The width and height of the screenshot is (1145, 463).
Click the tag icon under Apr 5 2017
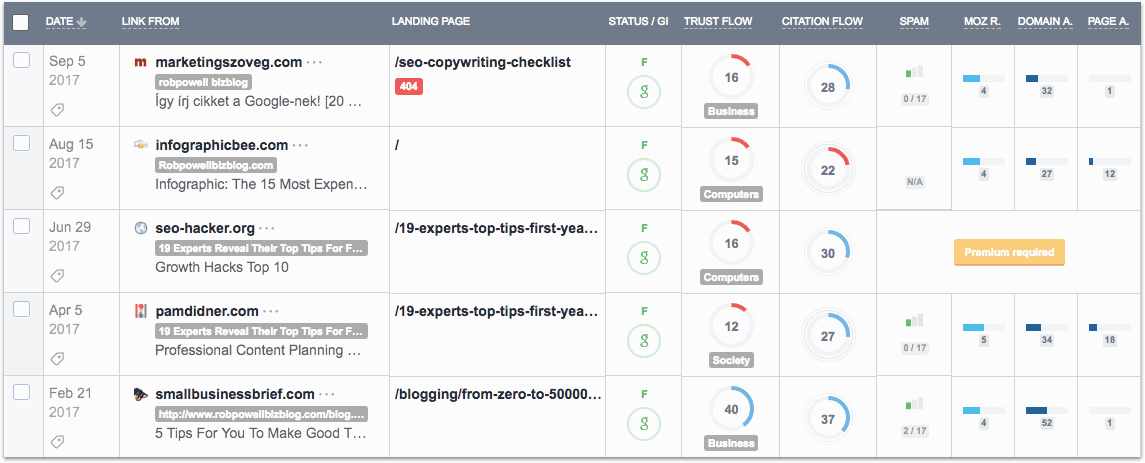pyautogui.click(x=57, y=359)
